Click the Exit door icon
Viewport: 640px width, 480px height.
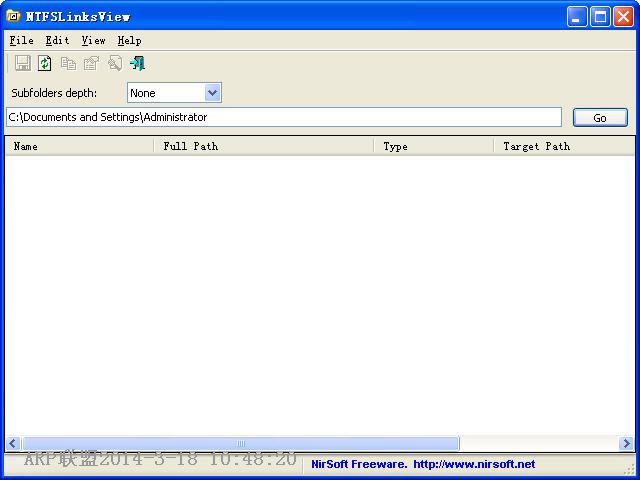click(x=138, y=63)
